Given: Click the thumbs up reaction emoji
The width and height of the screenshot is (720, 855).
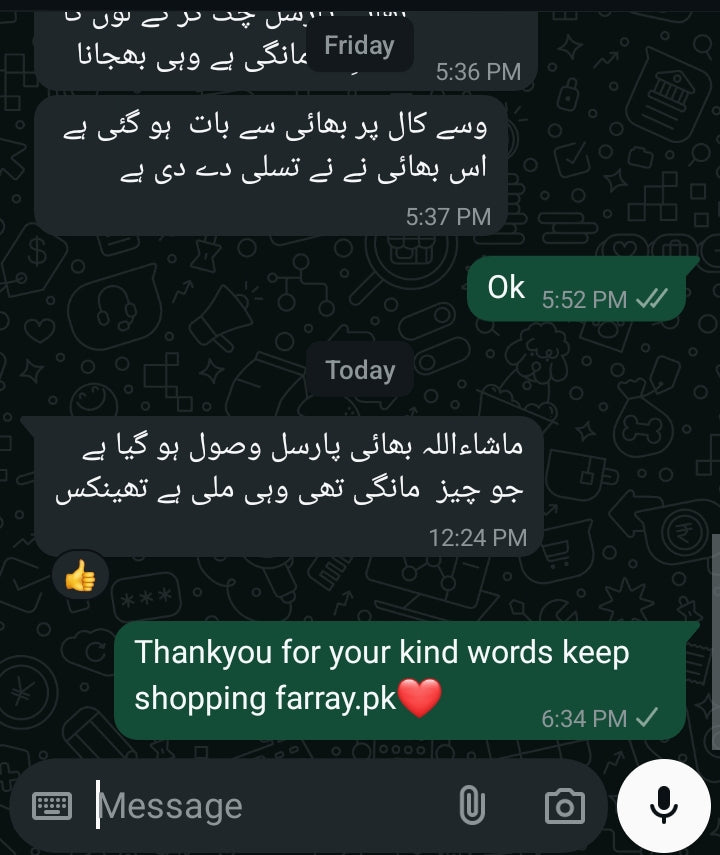Looking at the screenshot, I should pyautogui.click(x=81, y=575).
